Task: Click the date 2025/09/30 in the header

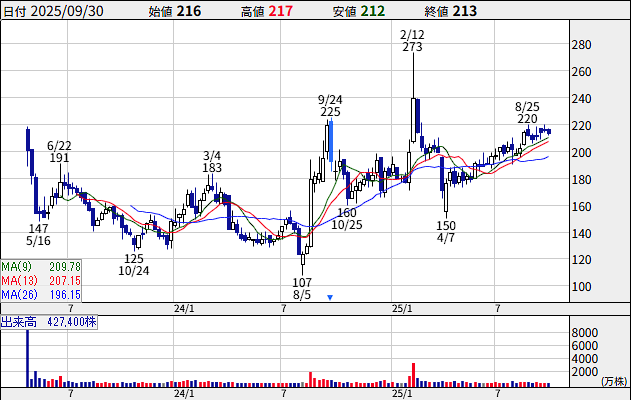Action: click(67, 11)
